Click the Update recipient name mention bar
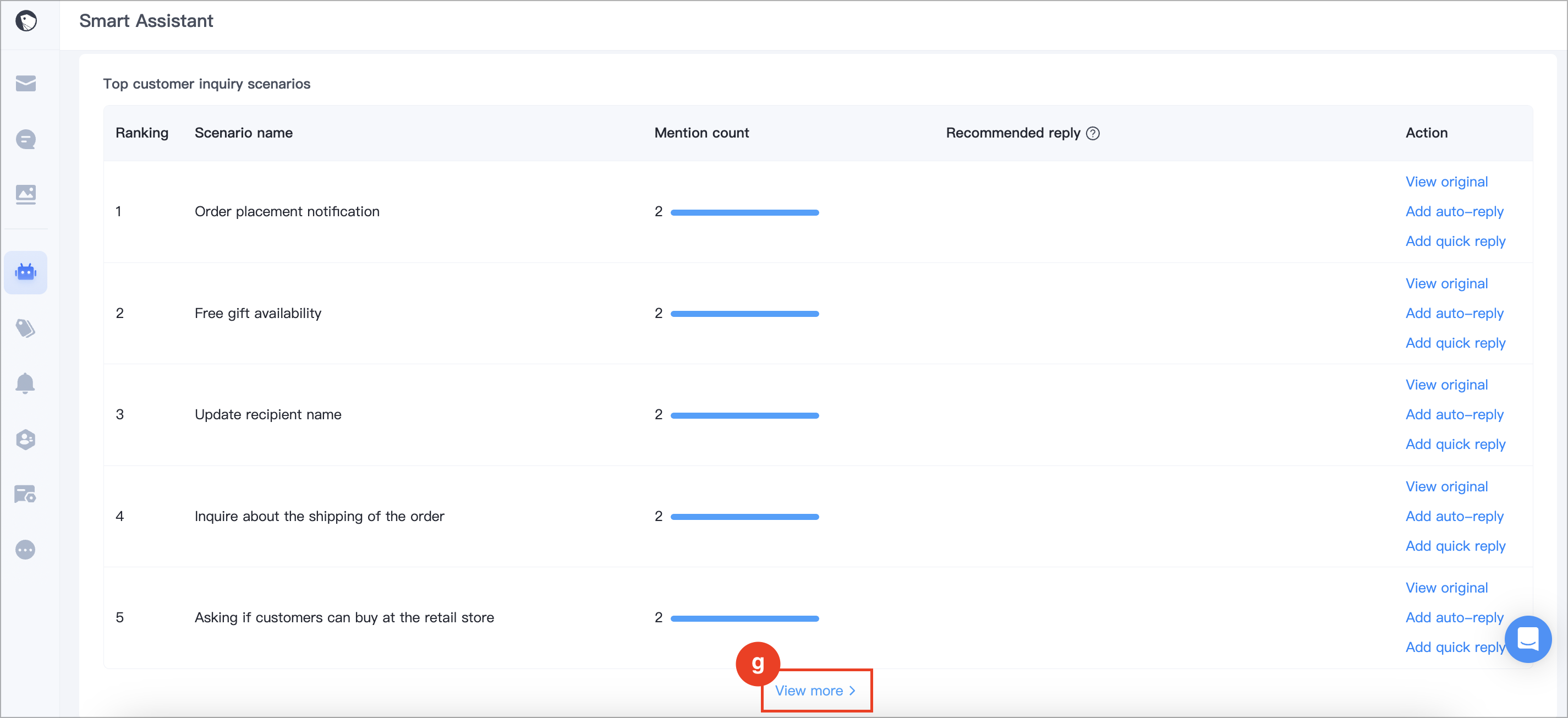 tap(744, 415)
